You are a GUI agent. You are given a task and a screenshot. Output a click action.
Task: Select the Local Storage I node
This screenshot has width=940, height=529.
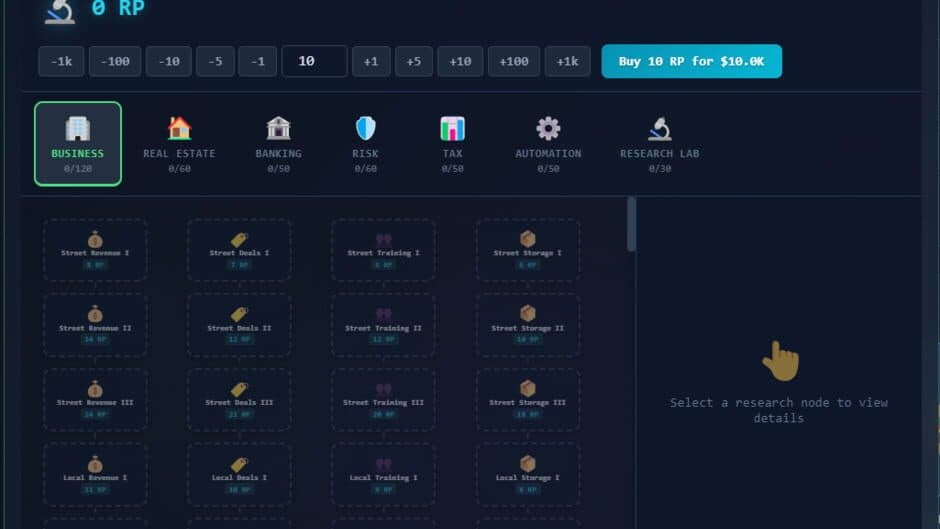[x=528, y=474]
